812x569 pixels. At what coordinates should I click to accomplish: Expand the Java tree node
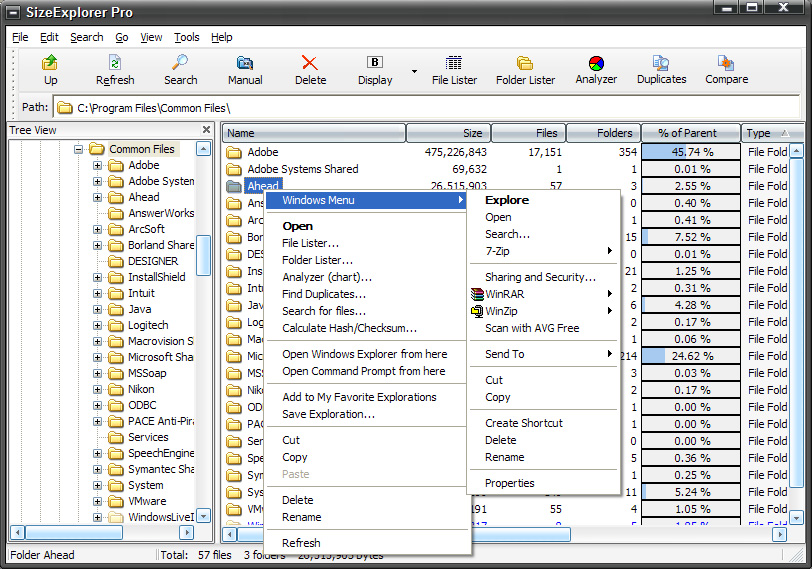pyautogui.click(x=98, y=310)
